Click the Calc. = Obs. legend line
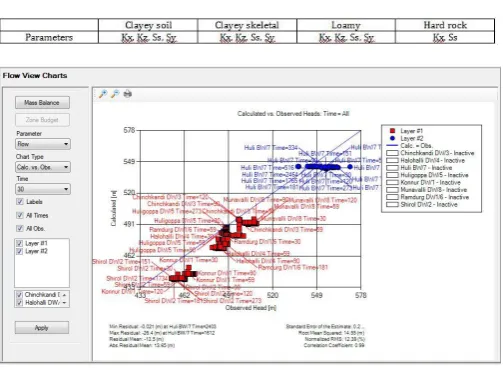 point(392,146)
